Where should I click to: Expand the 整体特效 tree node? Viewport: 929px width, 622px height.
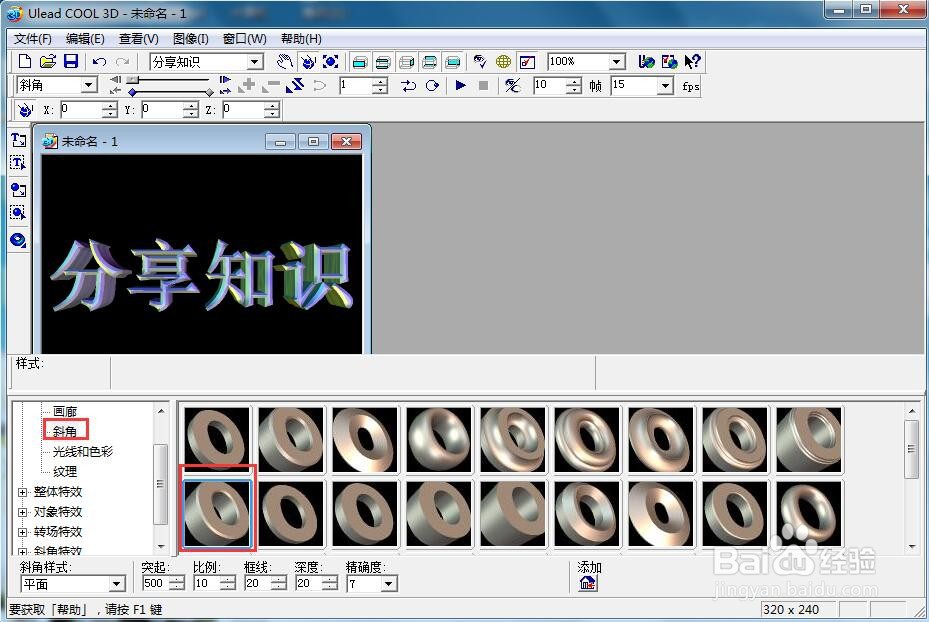coord(23,492)
